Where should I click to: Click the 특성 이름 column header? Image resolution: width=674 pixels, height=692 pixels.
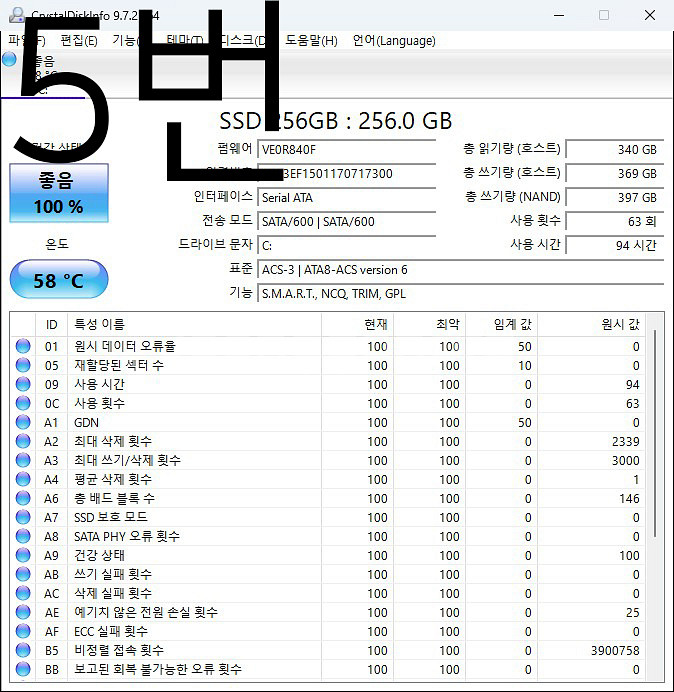click(x=194, y=324)
